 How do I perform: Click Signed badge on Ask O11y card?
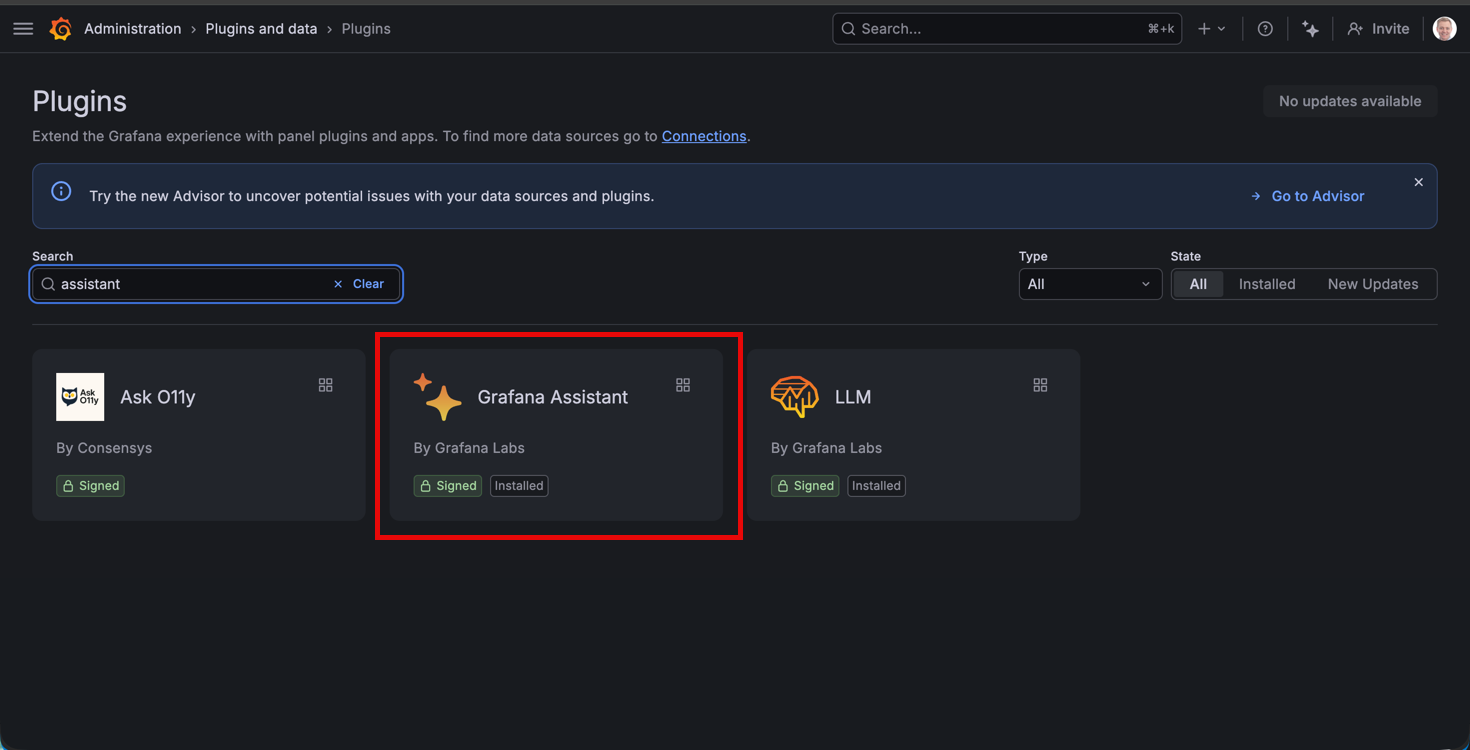[x=90, y=486]
